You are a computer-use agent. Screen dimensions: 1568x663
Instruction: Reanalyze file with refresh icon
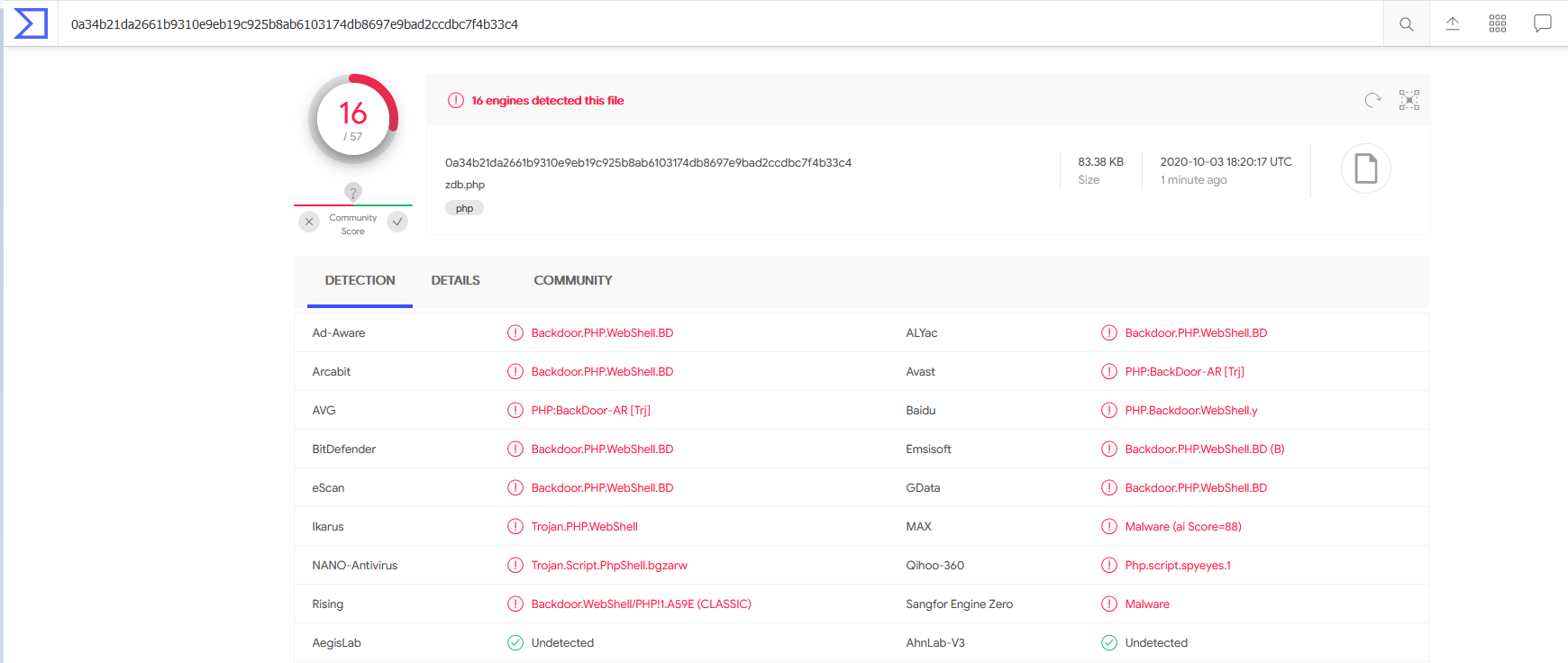pos(1372,100)
